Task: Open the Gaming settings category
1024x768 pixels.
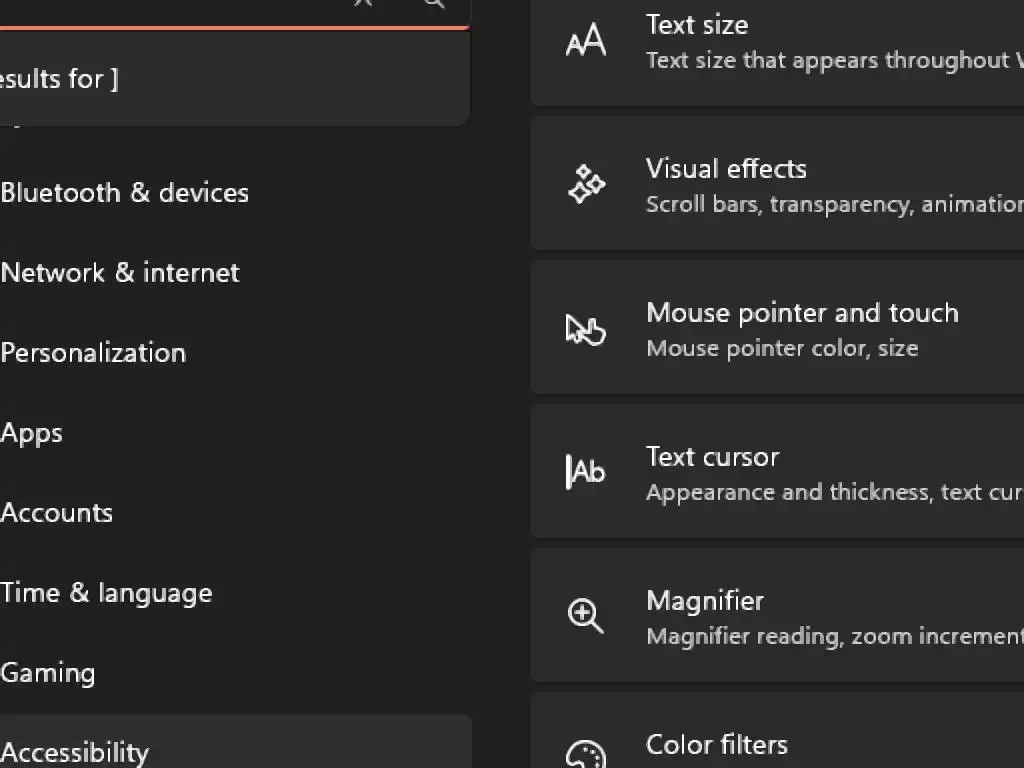Action: pos(48,673)
